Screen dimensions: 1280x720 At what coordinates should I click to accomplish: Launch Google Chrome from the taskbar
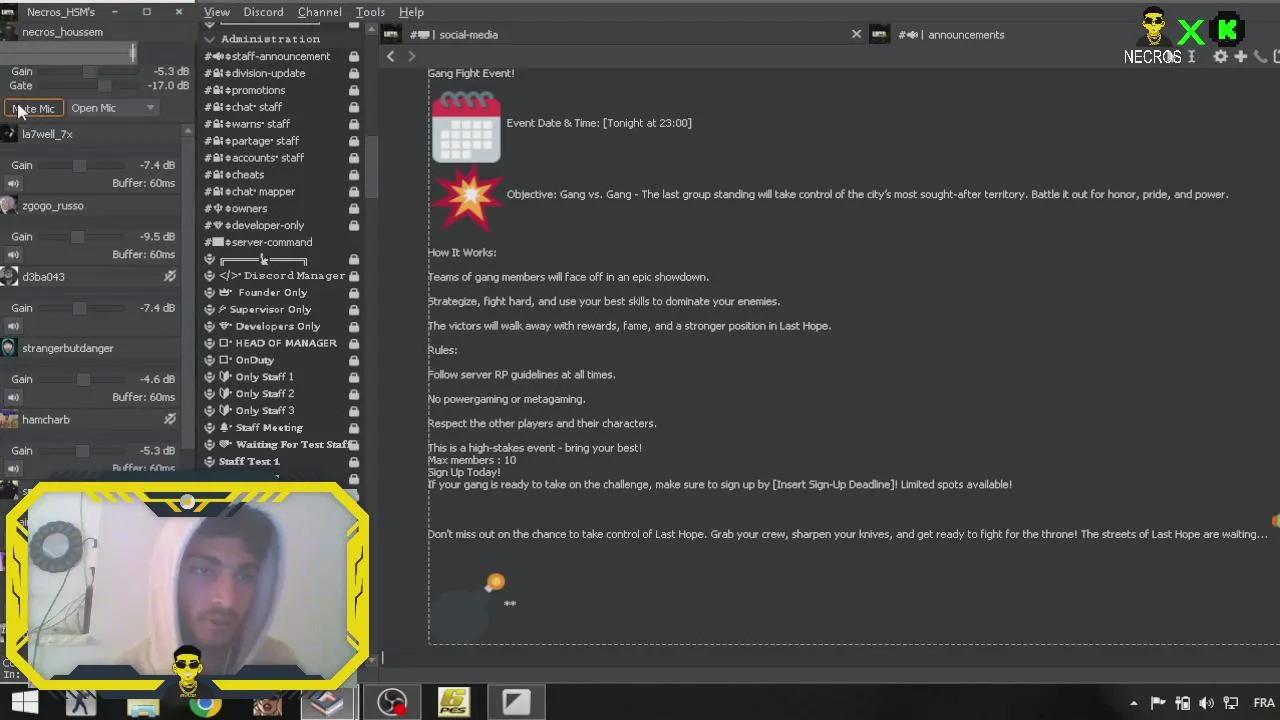(x=206, y=703)
